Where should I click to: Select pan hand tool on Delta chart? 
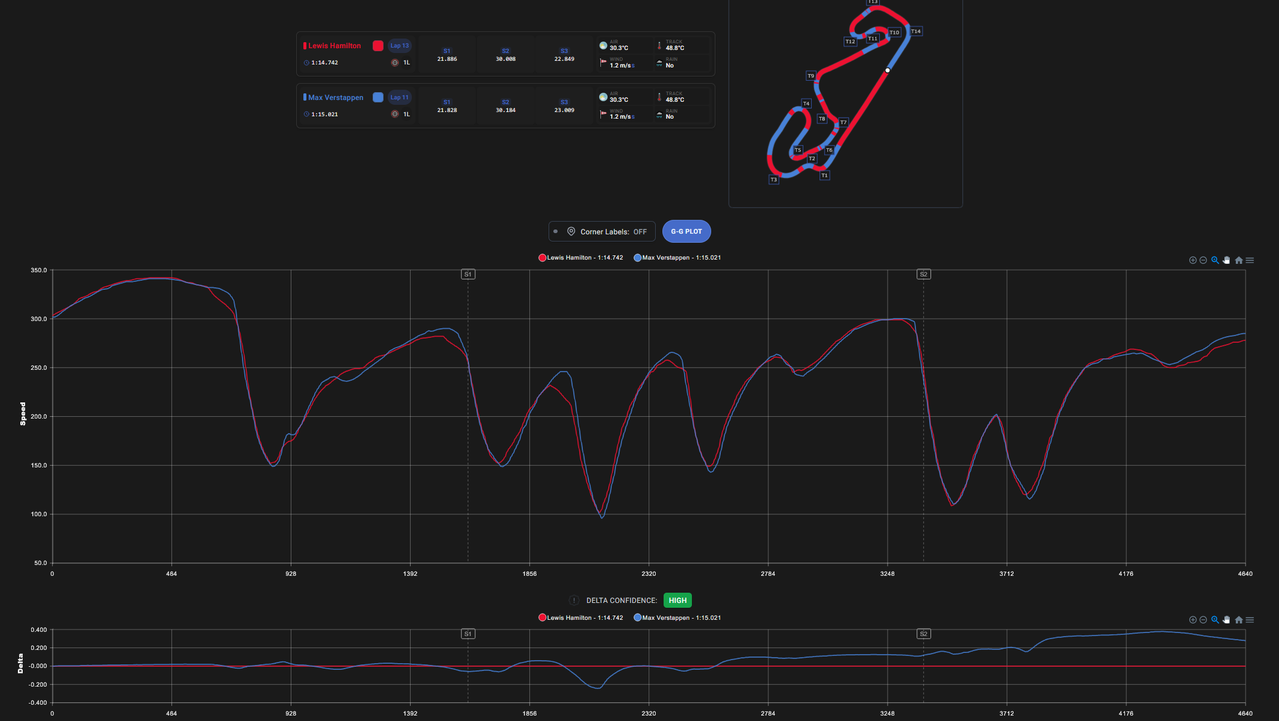1226,620
